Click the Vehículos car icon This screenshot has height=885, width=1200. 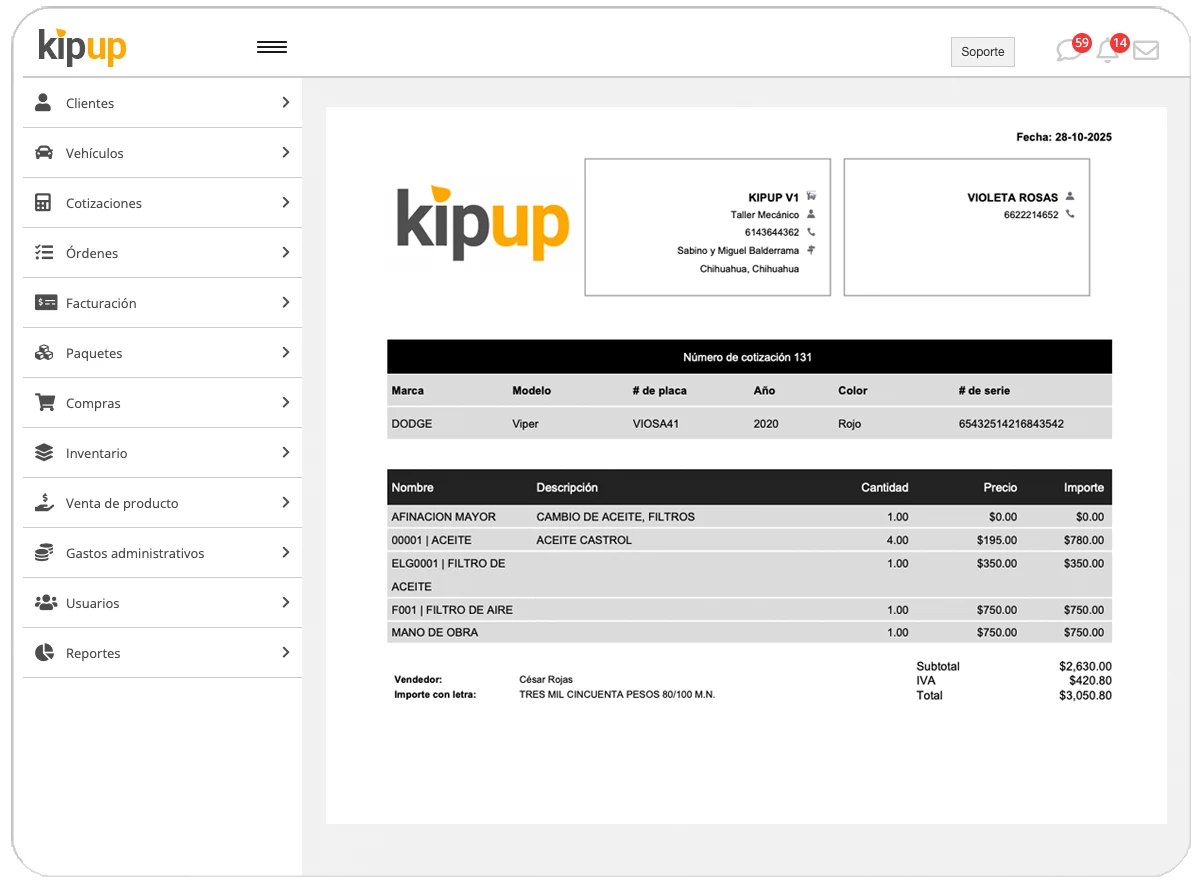click(42, 152)
